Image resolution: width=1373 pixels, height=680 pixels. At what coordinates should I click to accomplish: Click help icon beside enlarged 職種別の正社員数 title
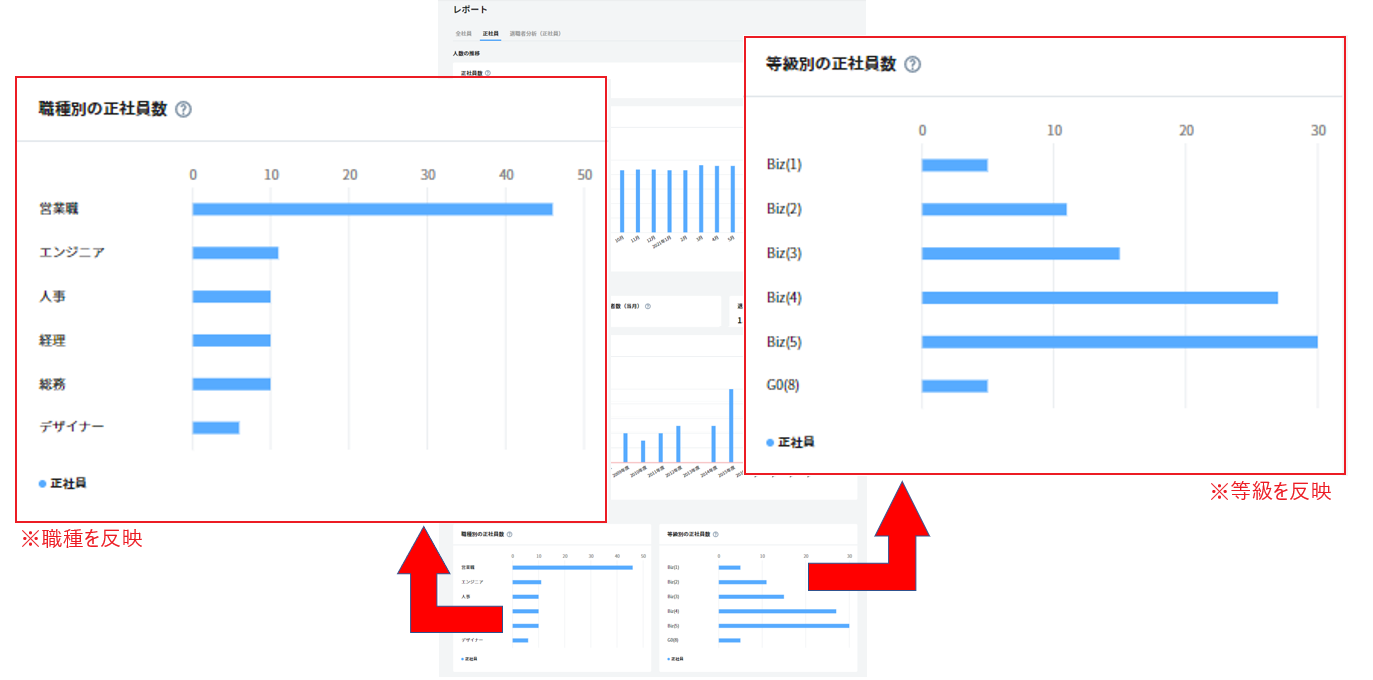coord(183,110)
